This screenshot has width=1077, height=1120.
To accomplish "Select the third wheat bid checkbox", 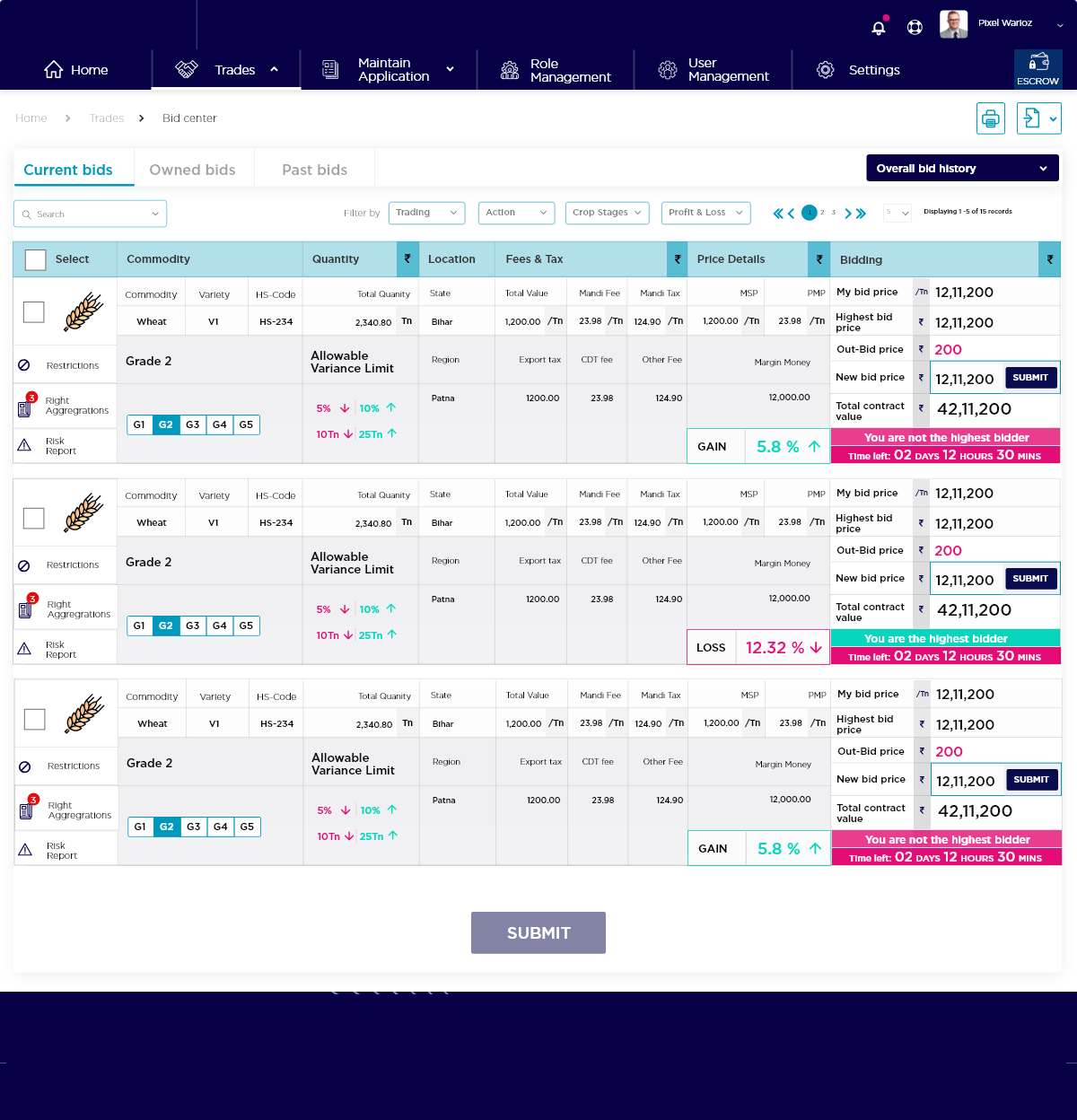I will 35,719.
